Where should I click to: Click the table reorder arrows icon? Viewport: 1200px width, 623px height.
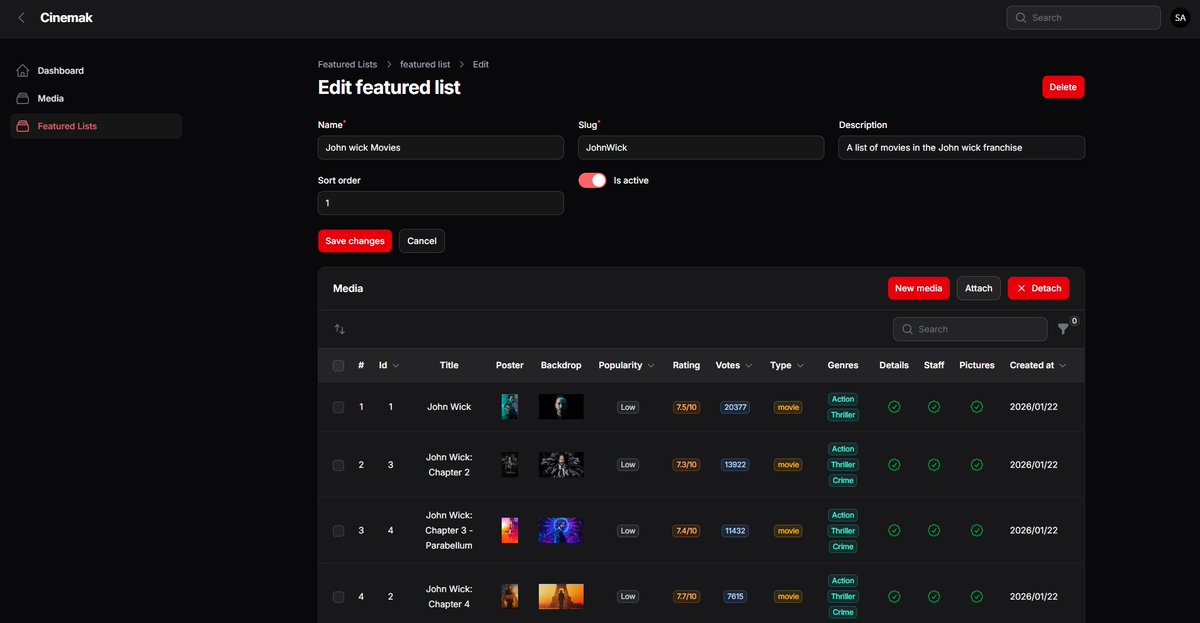(x=340, y=329)
